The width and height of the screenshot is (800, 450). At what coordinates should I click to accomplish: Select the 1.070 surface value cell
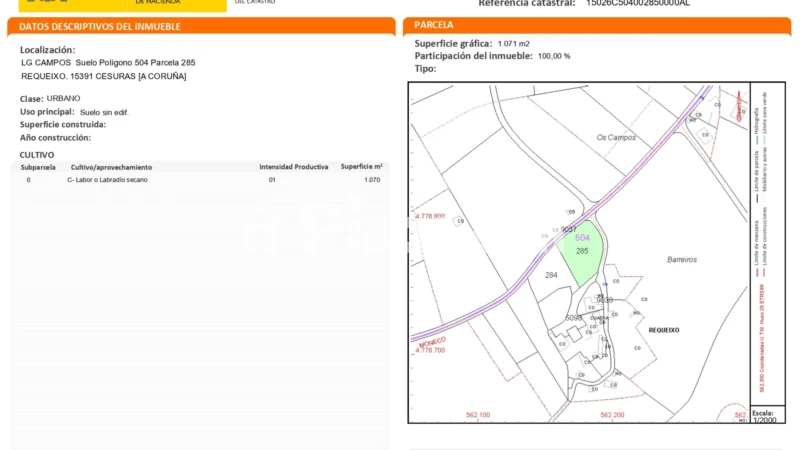372,180
